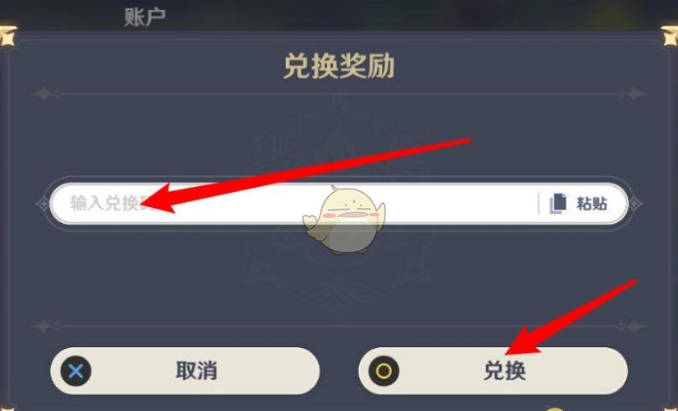The image size is (678, 411).
Task: Click the 粘贴 paste label
Action: click(x=592, y=204)
